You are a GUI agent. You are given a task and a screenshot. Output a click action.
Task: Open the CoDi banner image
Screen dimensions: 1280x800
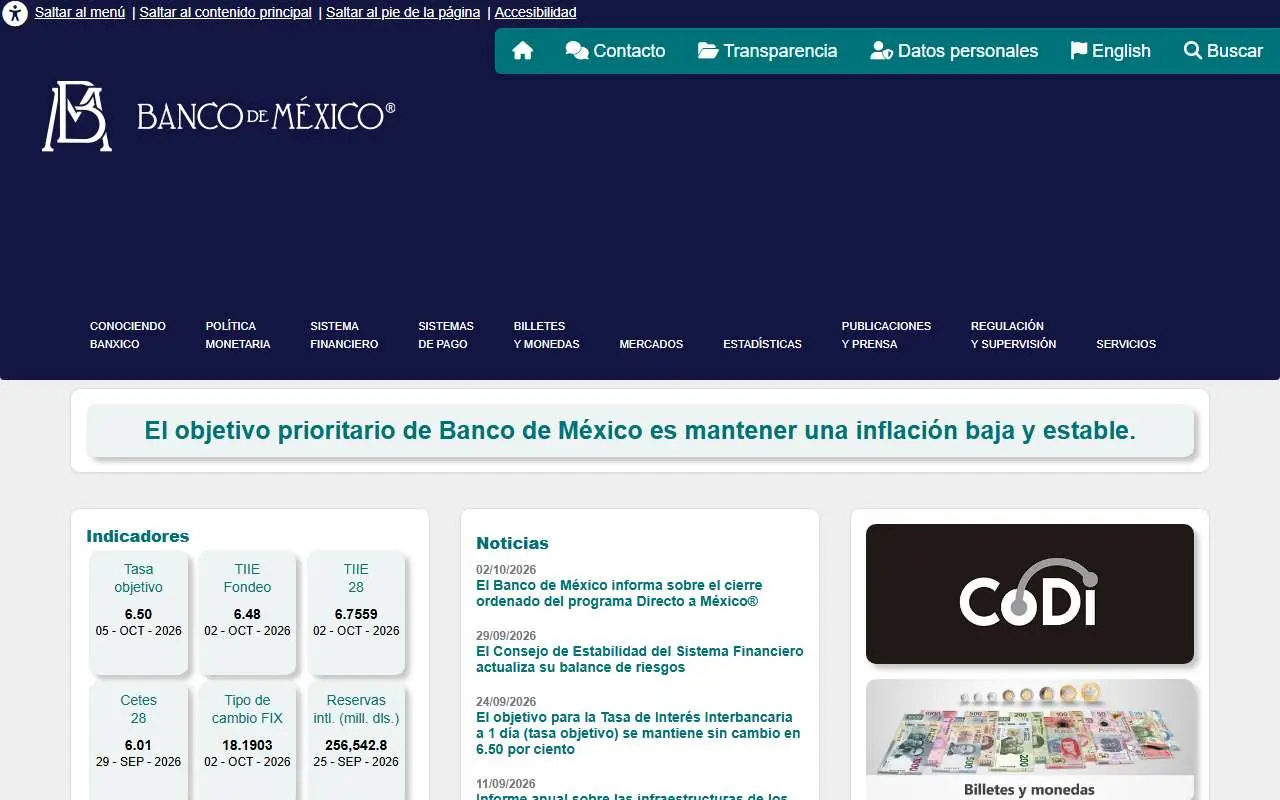(1030, 594)
